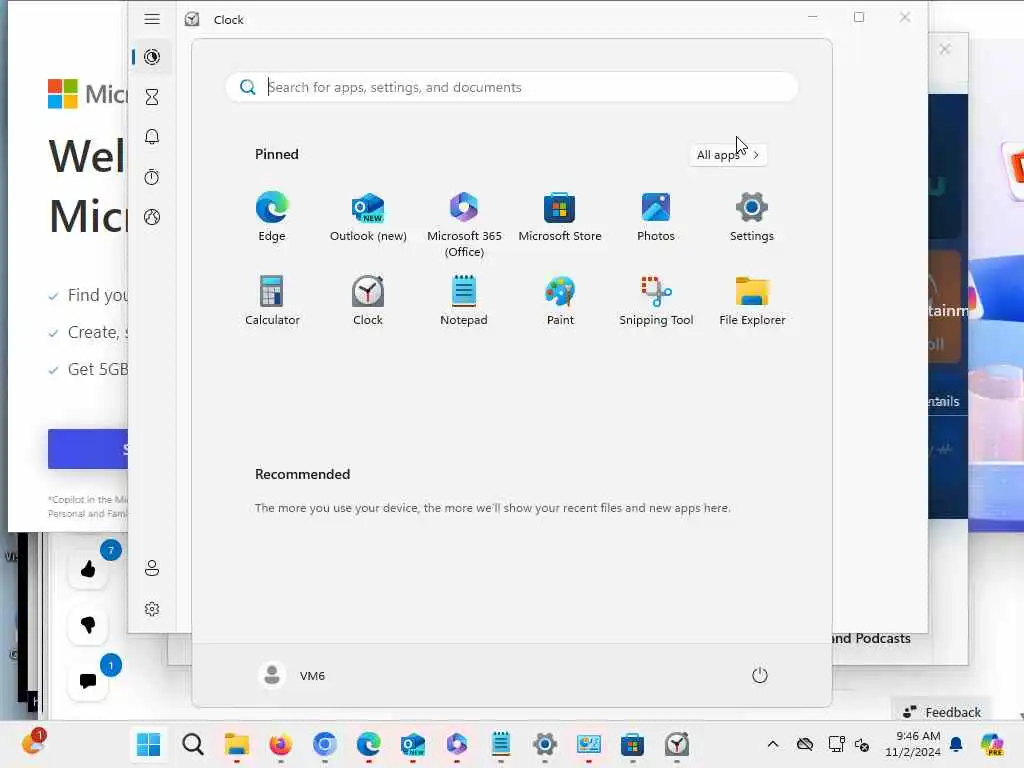Switch to Alarm in Clock sidebar
Viewport: 1024px width, 768px height.
coord(152,136)
